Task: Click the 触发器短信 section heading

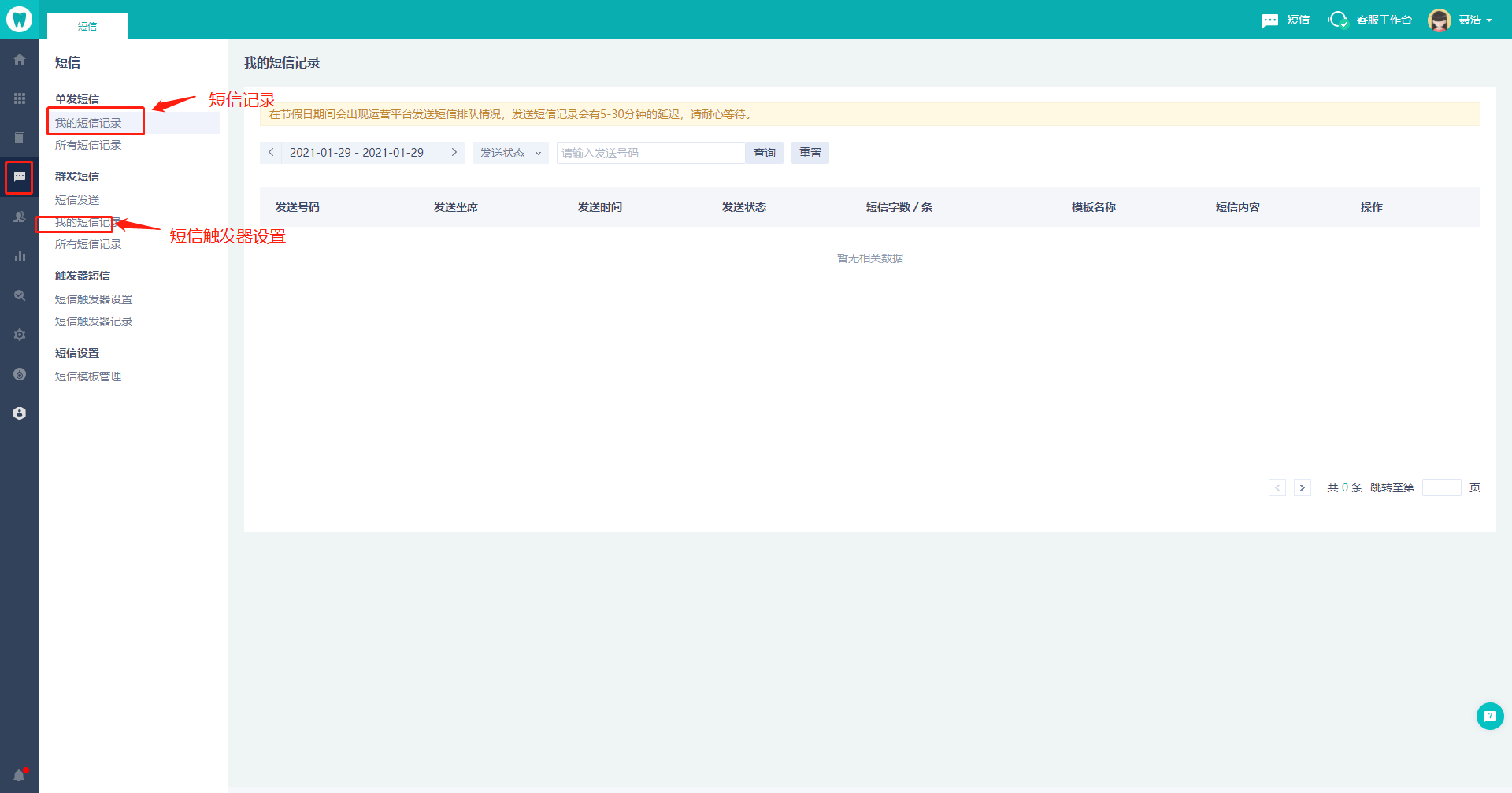Action: [83, 276]
